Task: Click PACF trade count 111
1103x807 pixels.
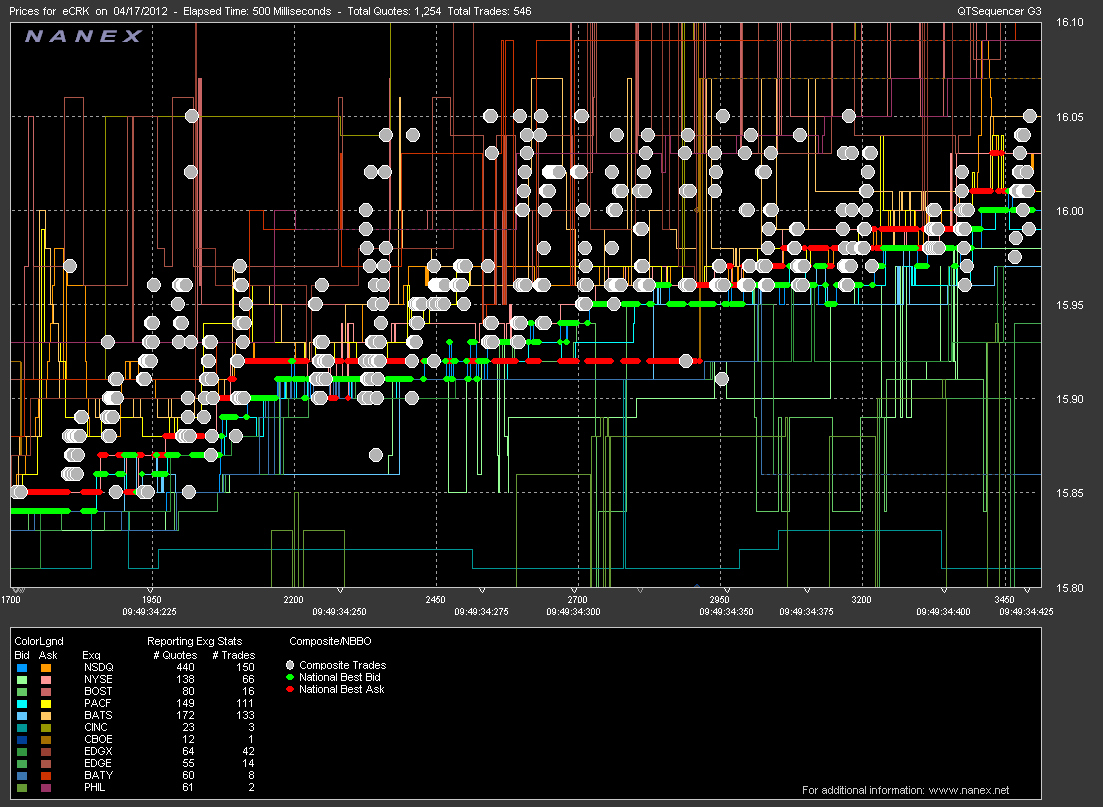Action: click(245, 703)
